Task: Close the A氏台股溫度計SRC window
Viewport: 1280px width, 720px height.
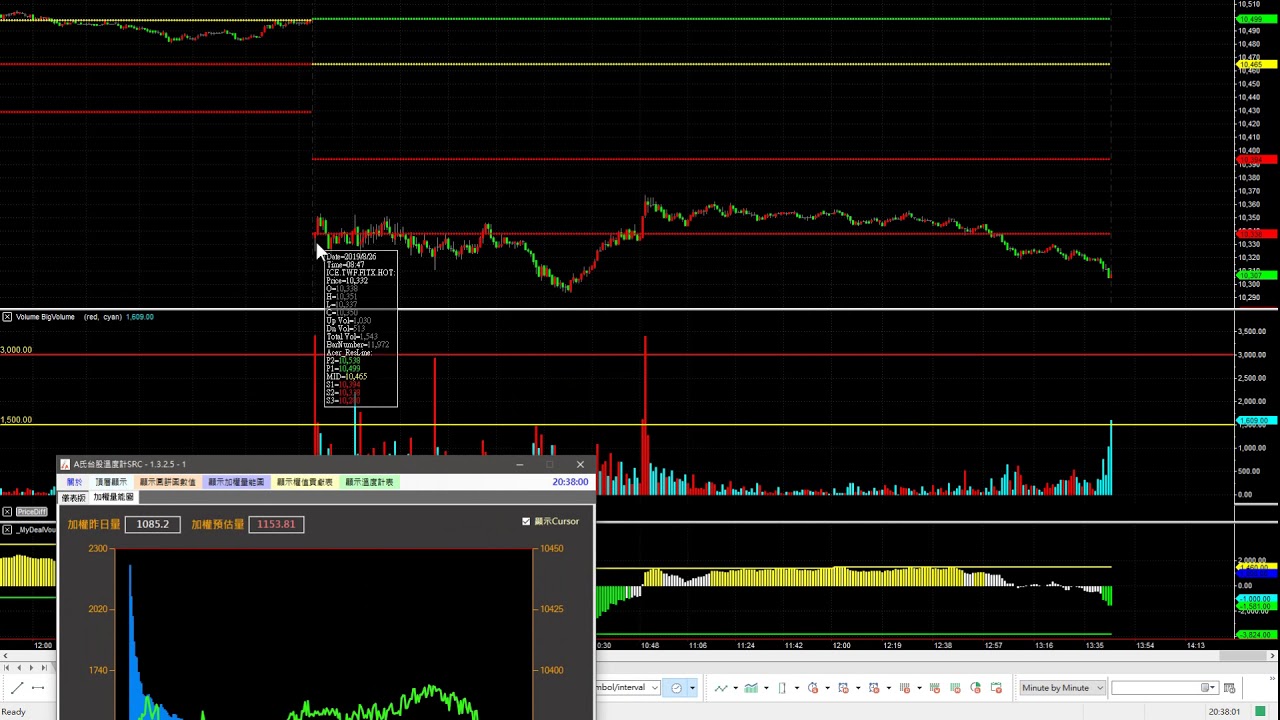Action: [x=580, y=465]
